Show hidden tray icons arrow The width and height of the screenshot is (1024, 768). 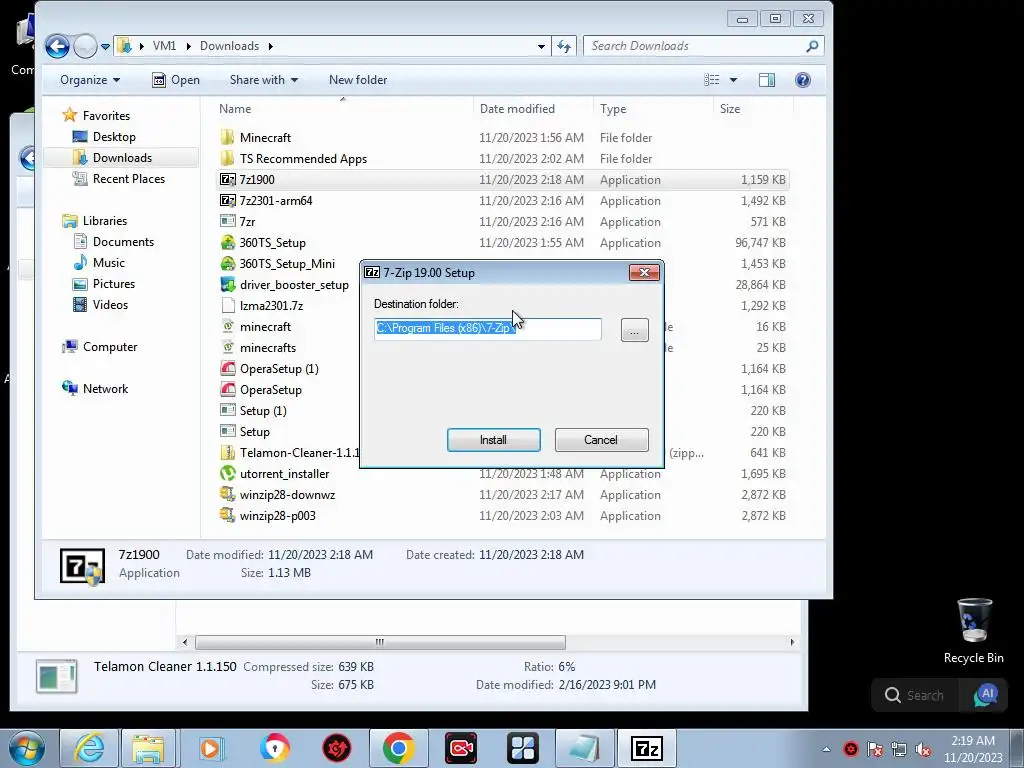pos(826,749)
